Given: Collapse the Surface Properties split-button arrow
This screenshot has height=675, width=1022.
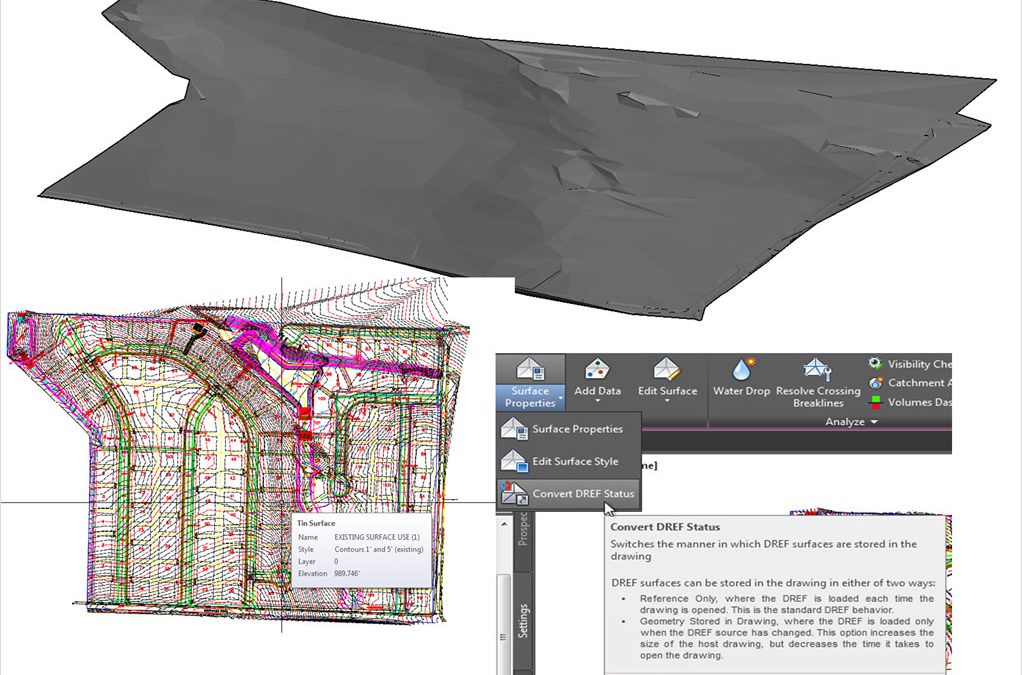Looking at the screenshot, I should coord(560,397).
